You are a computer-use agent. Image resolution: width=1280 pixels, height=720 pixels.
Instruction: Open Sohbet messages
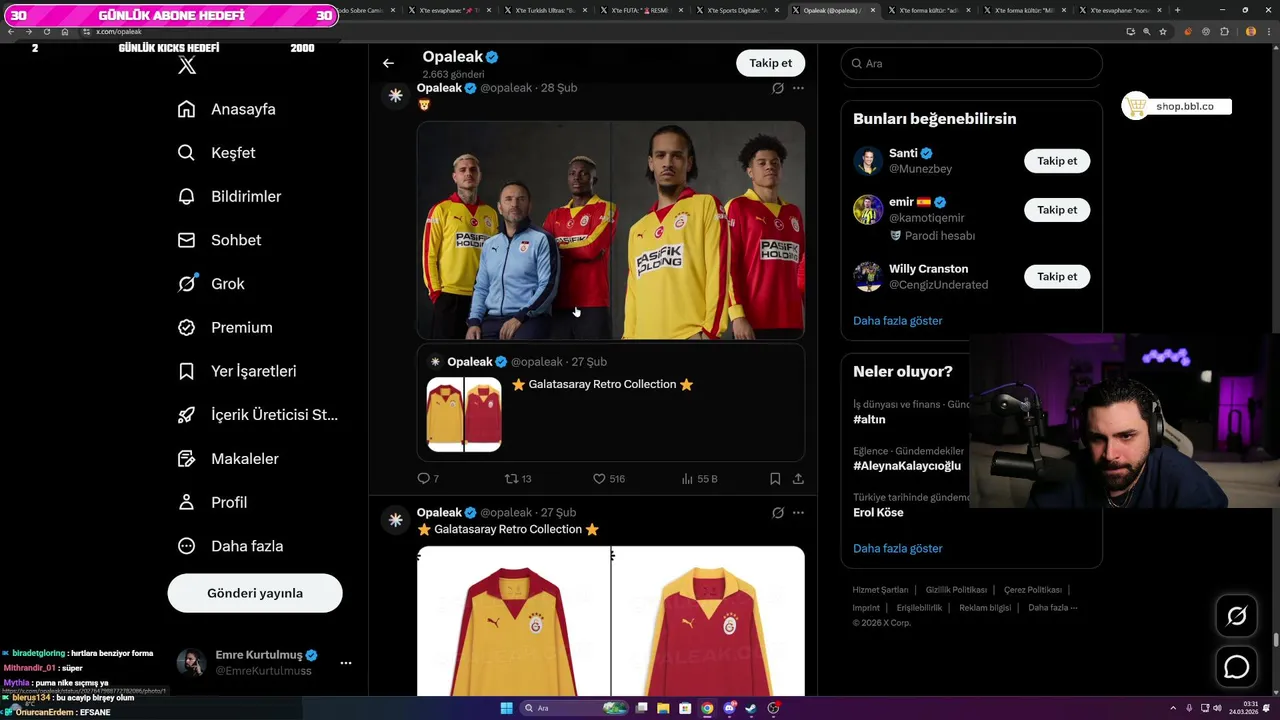coord(219,240)
